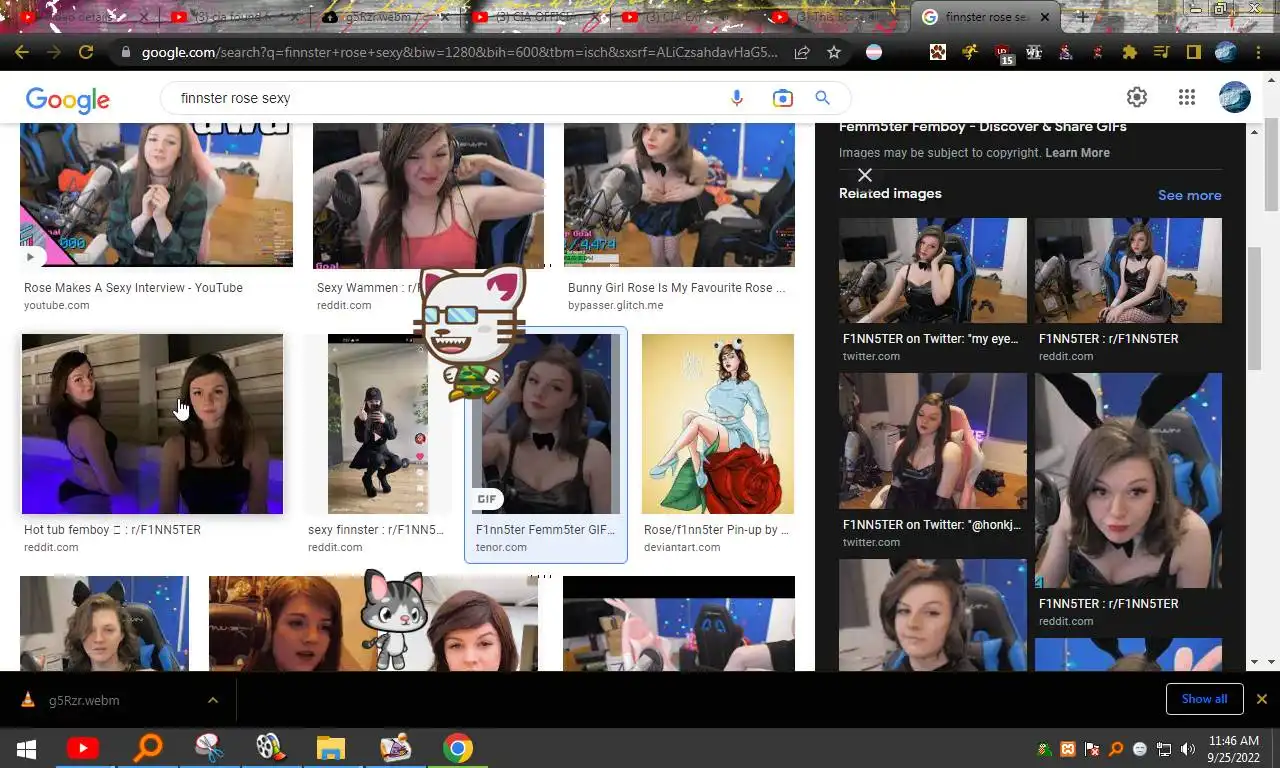Image resolution: width=1280 pixels, height=768 pixels.
Task: Open YouTube from the taskbar
Action: tap(83, 748)
